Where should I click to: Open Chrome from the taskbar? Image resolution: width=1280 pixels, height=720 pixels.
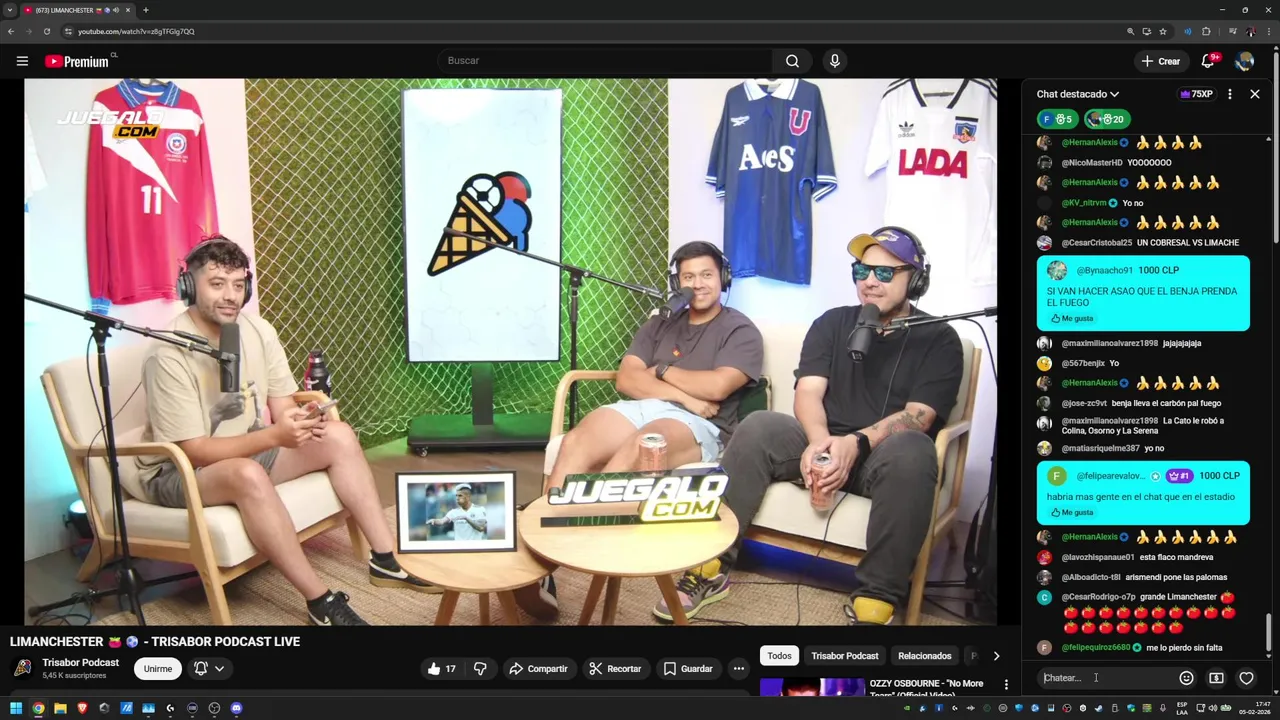pyautogui.click(x=38, y=708)
